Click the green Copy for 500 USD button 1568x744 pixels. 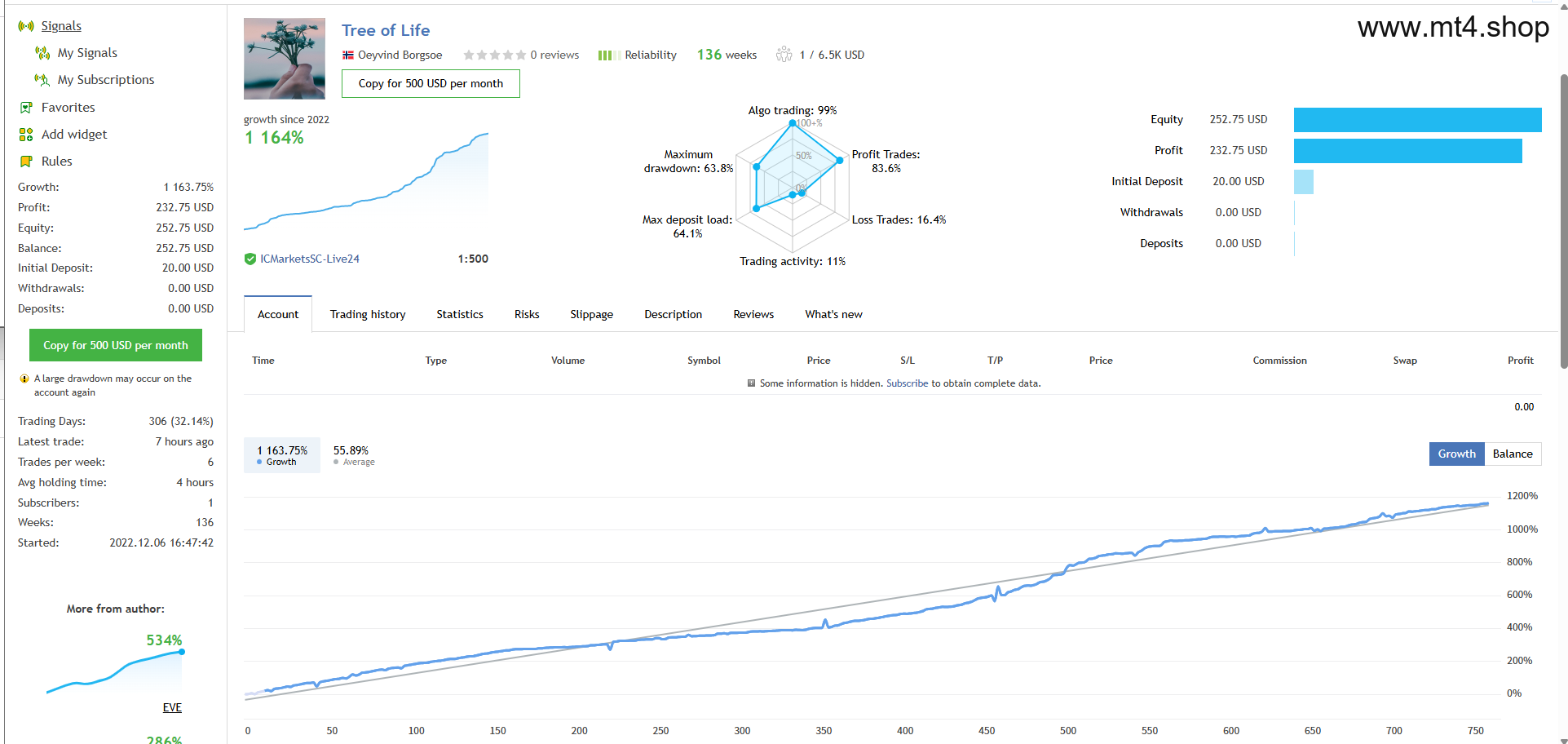[116, 345]
